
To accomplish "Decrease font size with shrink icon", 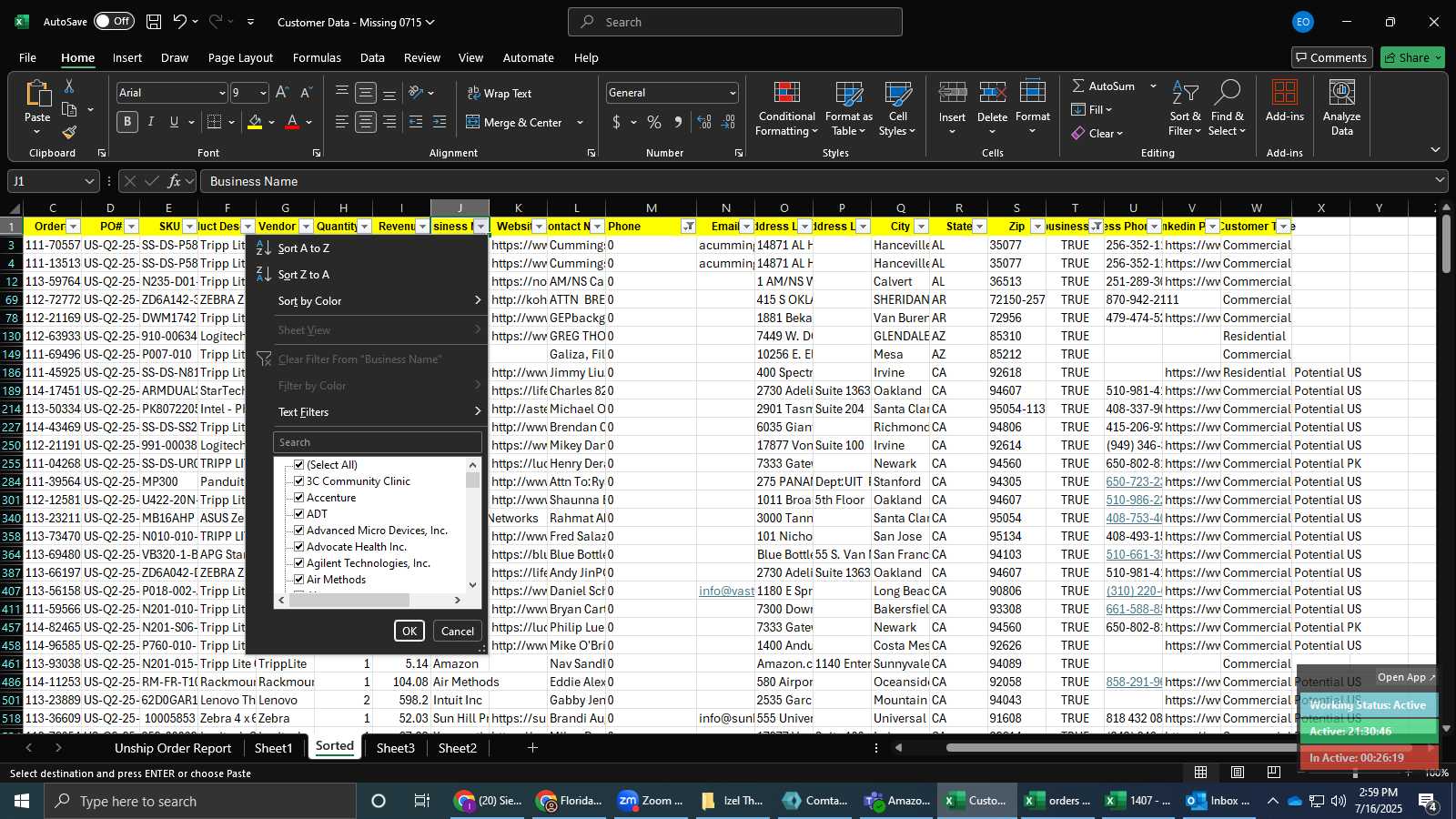I will pyautogui.click(x=306, y=93).
